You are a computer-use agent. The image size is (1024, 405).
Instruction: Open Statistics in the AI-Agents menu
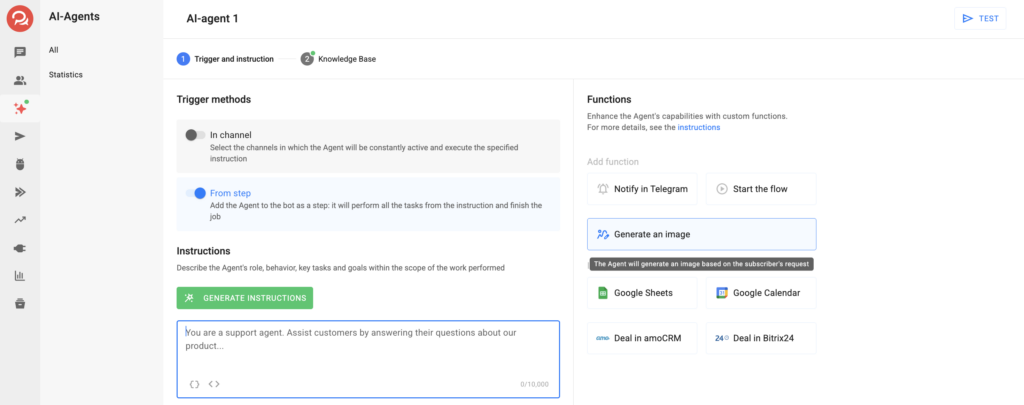(66, 75)
